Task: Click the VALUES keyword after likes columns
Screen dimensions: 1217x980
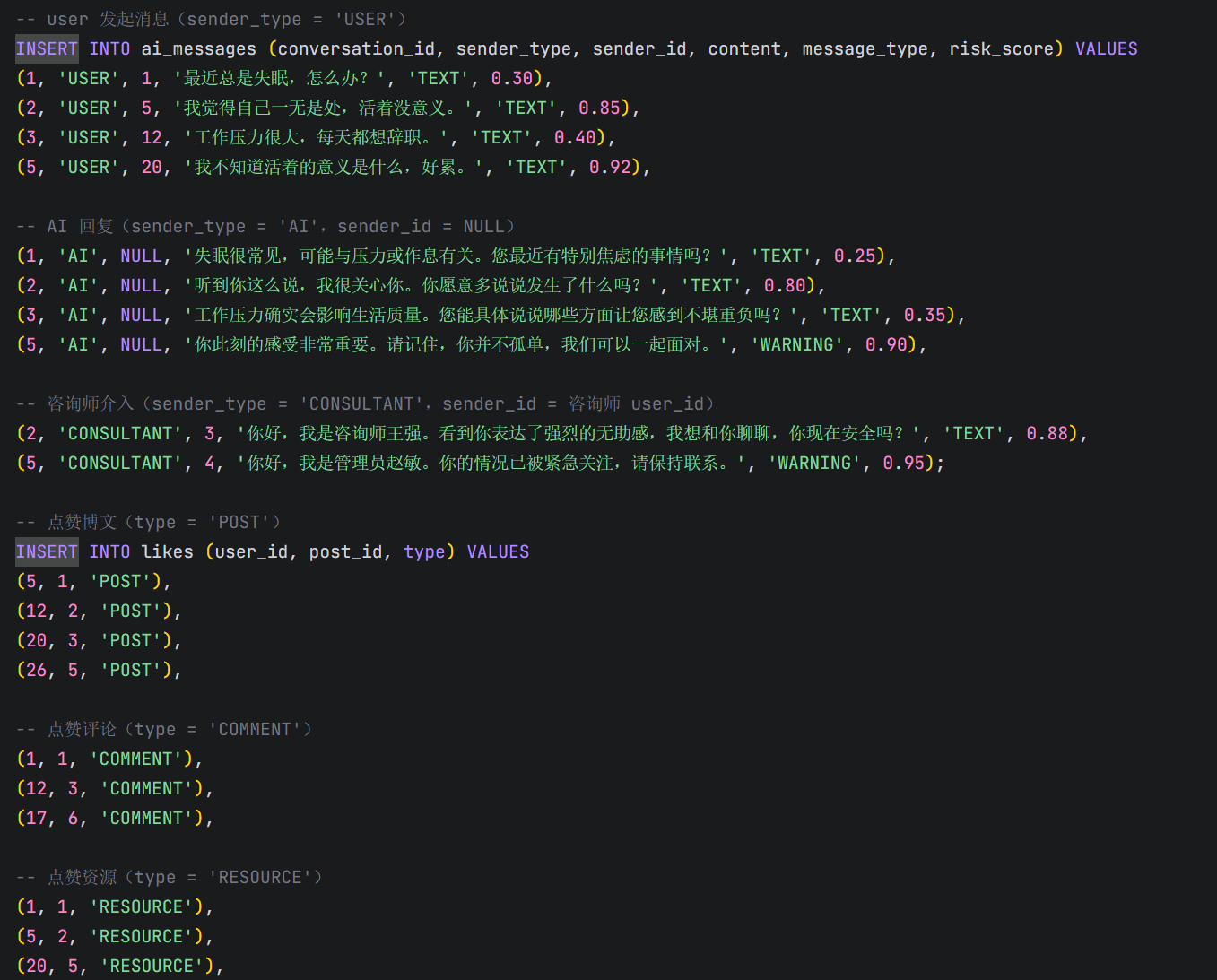Action: 498,551
